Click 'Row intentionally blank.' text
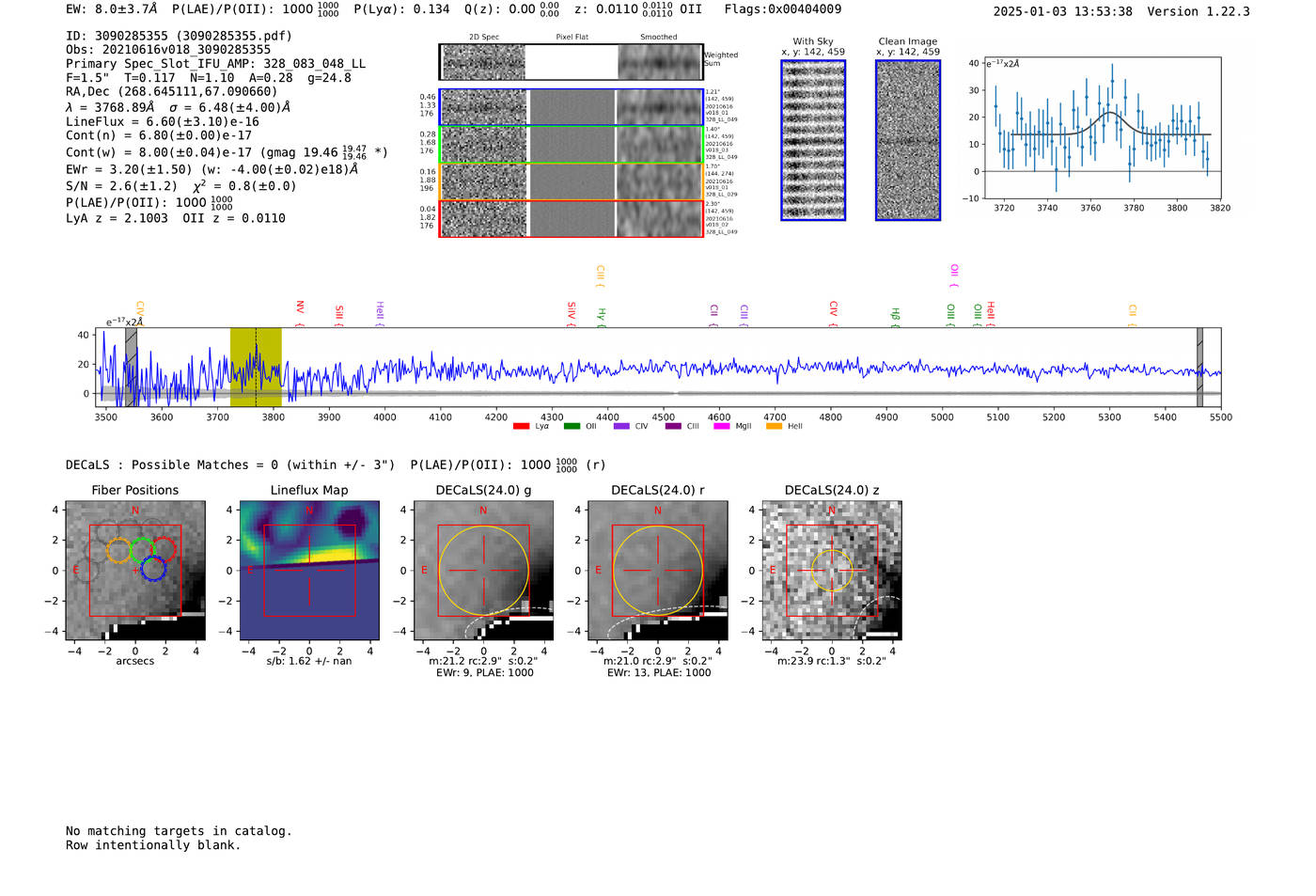The image size is (1316, 896). click(153, 845)
